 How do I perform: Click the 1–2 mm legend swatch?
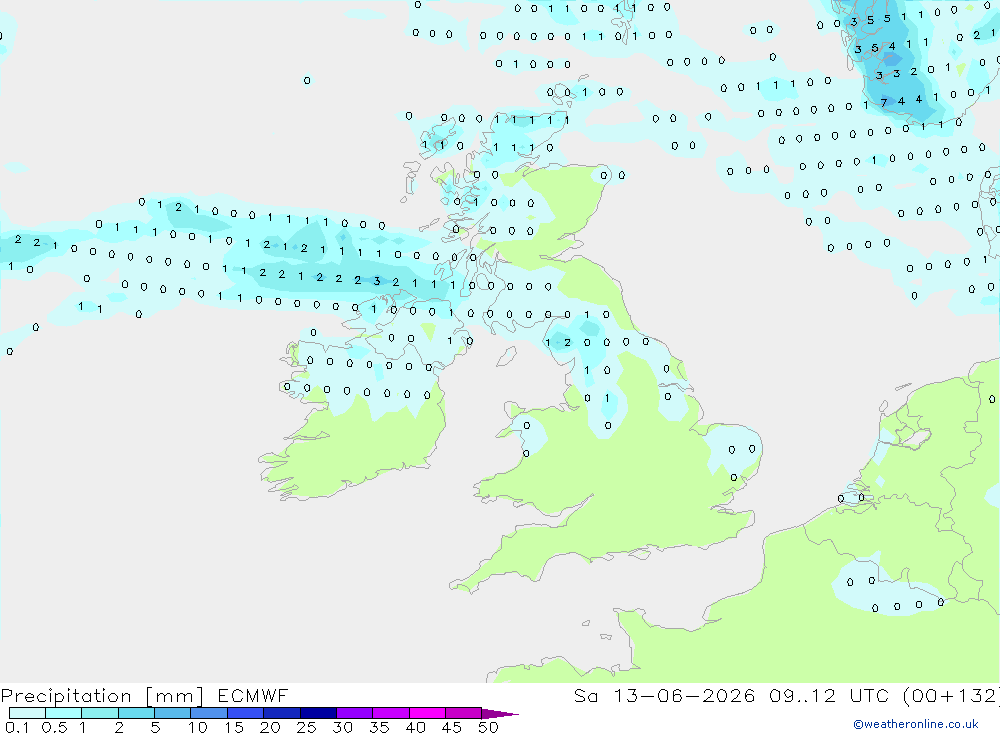pos(99,713)
